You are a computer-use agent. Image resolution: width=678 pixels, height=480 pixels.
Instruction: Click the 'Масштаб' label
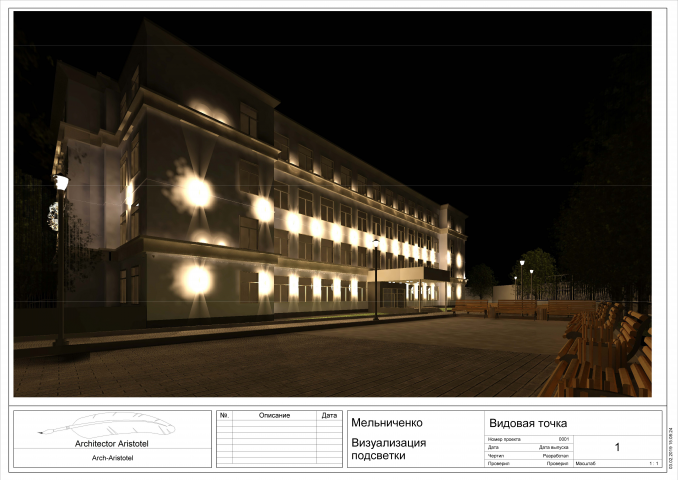(585, 464)
